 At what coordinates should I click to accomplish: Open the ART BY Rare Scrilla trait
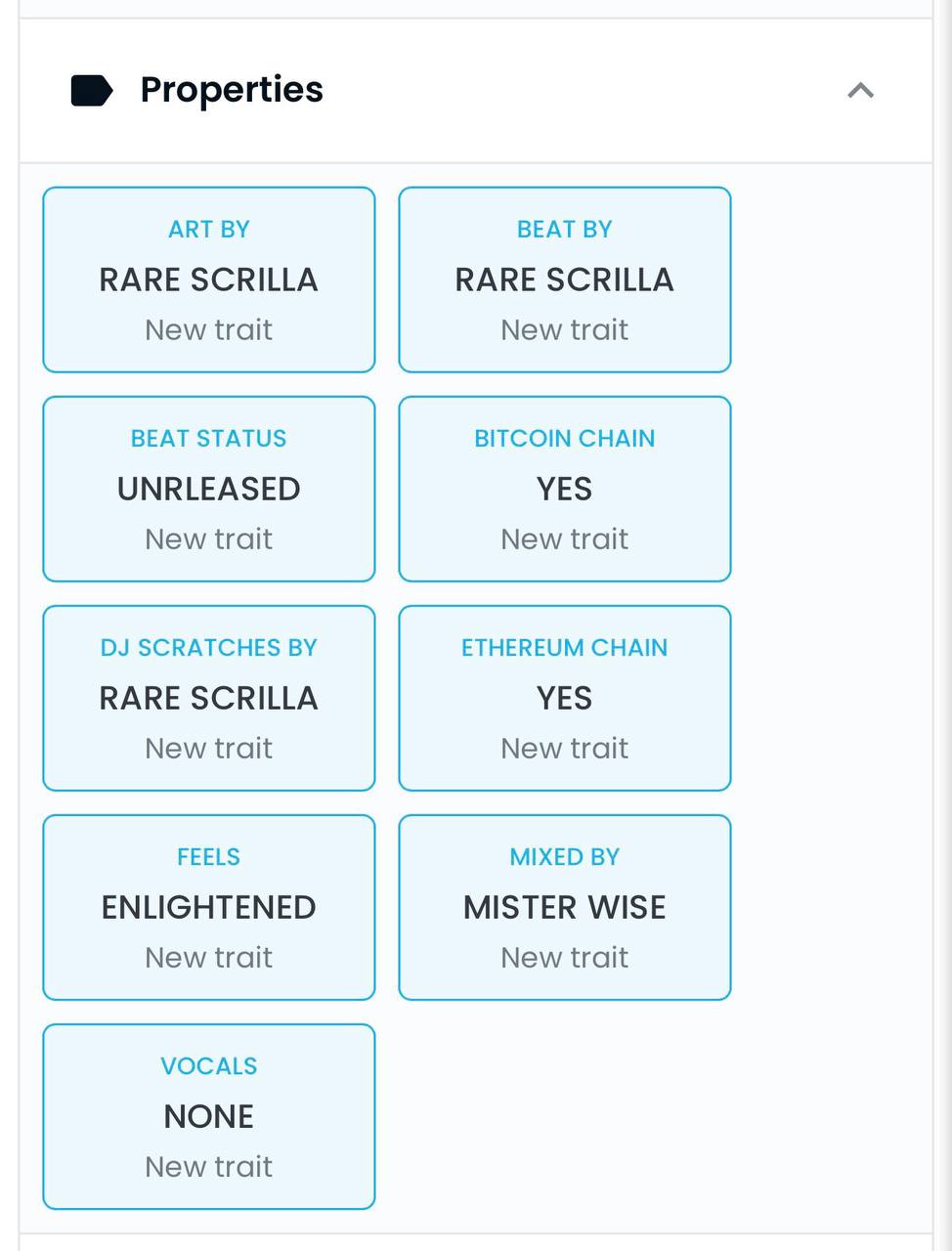[209, 280]
